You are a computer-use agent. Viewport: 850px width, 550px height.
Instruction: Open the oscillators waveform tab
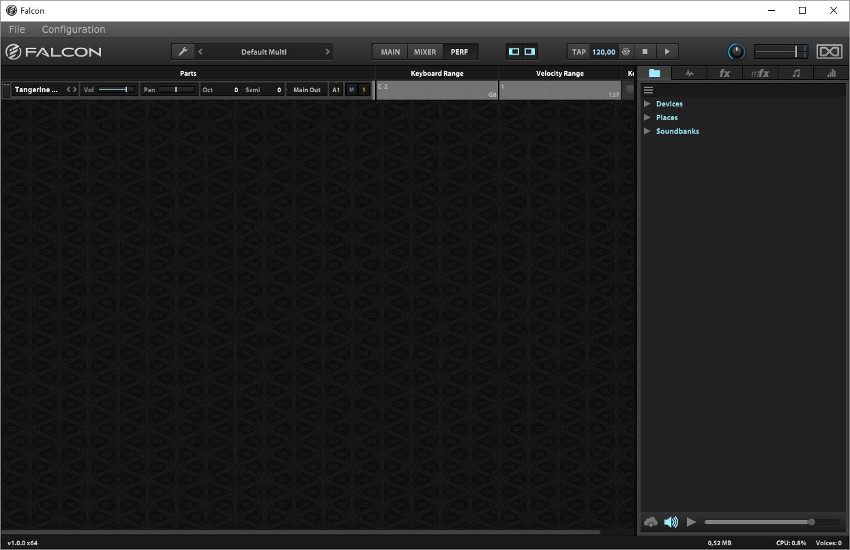(x=689, y=73)
